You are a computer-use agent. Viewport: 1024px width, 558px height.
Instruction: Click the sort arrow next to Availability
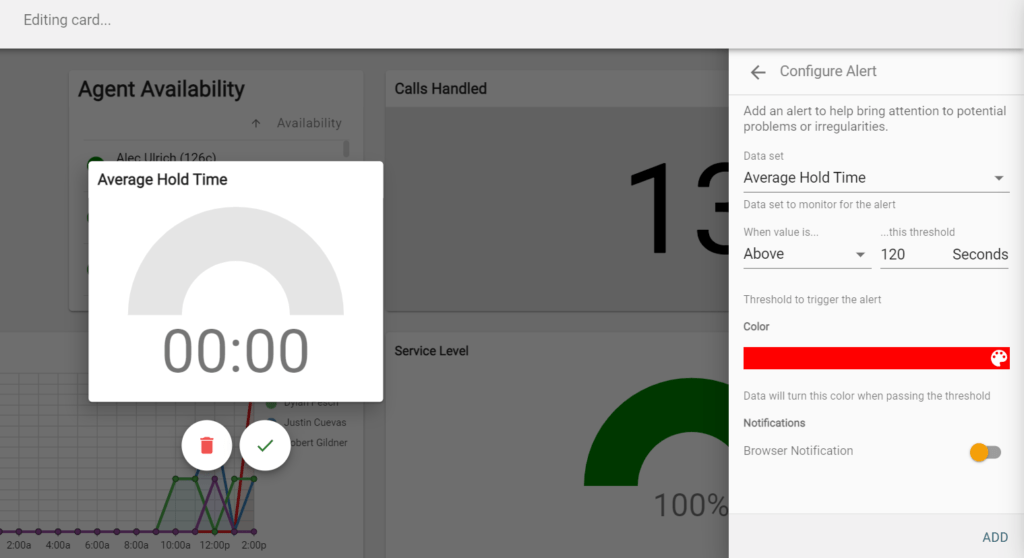click(x=256, y=123)
